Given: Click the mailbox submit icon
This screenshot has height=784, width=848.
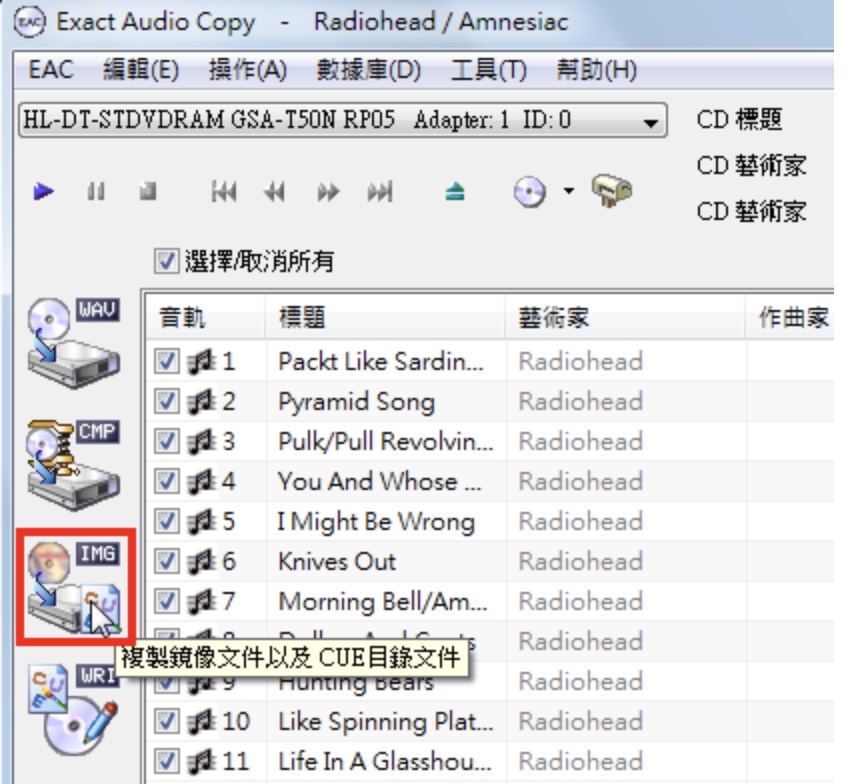Looking at the screenshot, I should [612, 190].
